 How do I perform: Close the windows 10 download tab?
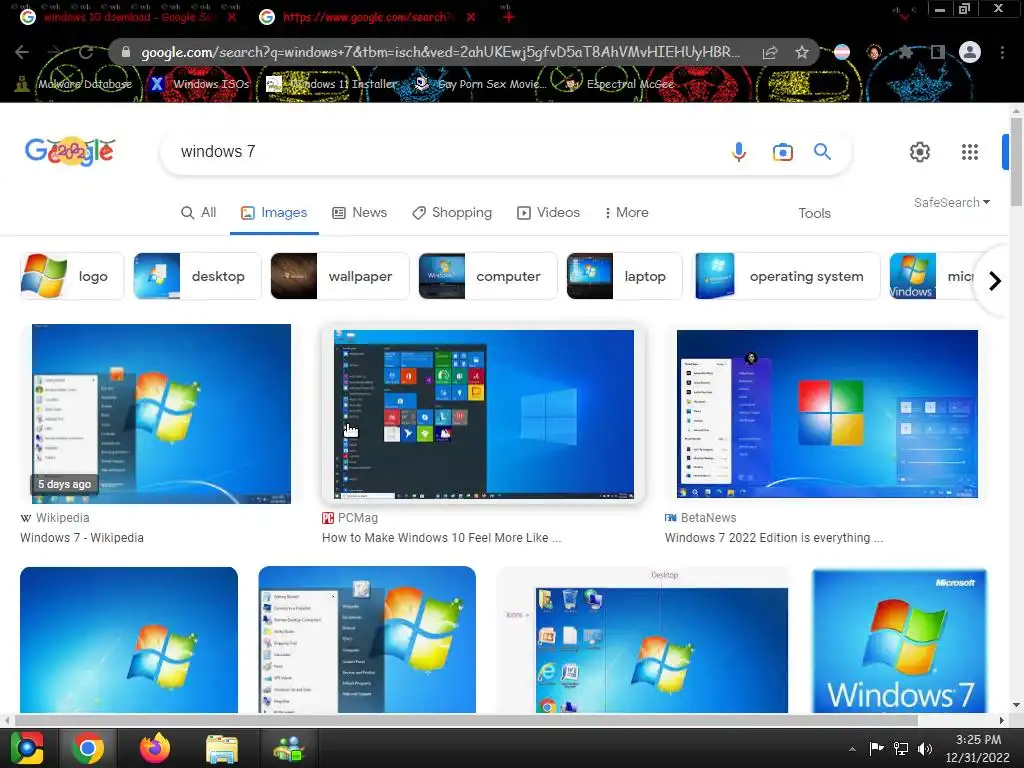[x=232, y=17]
